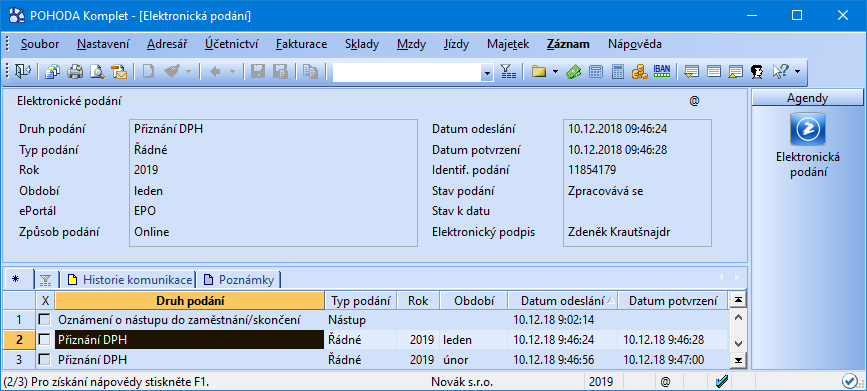Click the circled checkmark icon in bottom corner
Viewport: 867px width, 391px height.
pyautogui.click(x=849, y=380)
